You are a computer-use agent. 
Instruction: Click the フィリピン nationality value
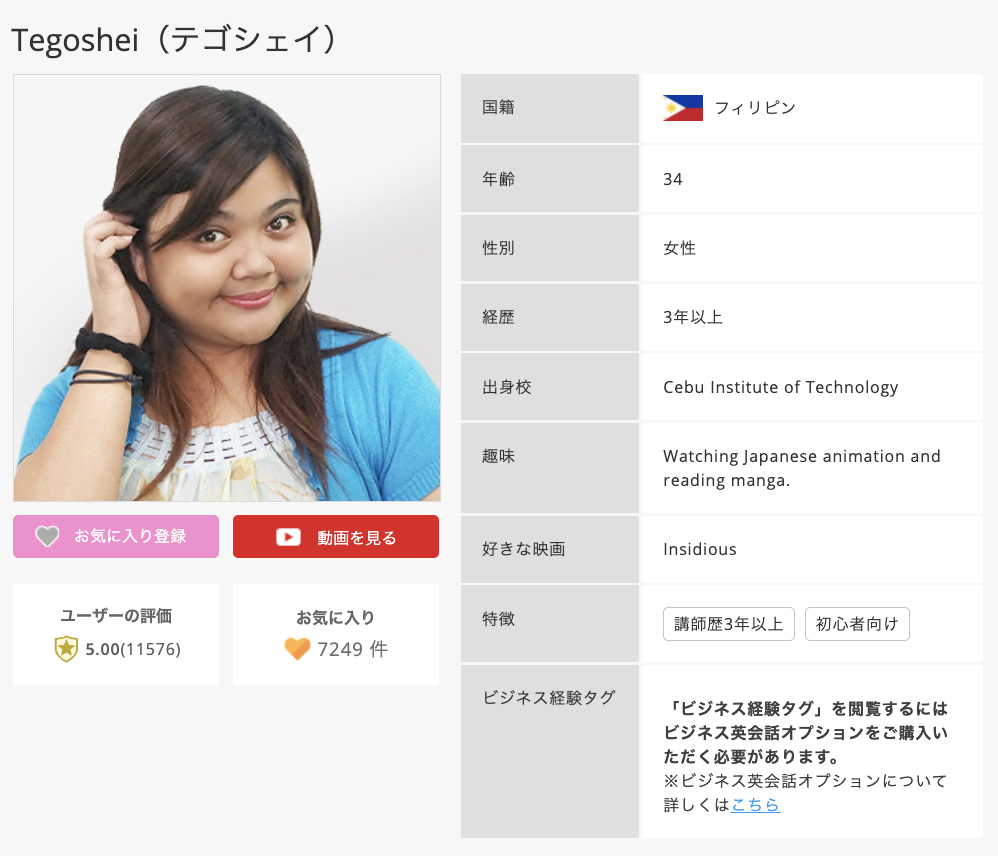[x=755, y=108]
